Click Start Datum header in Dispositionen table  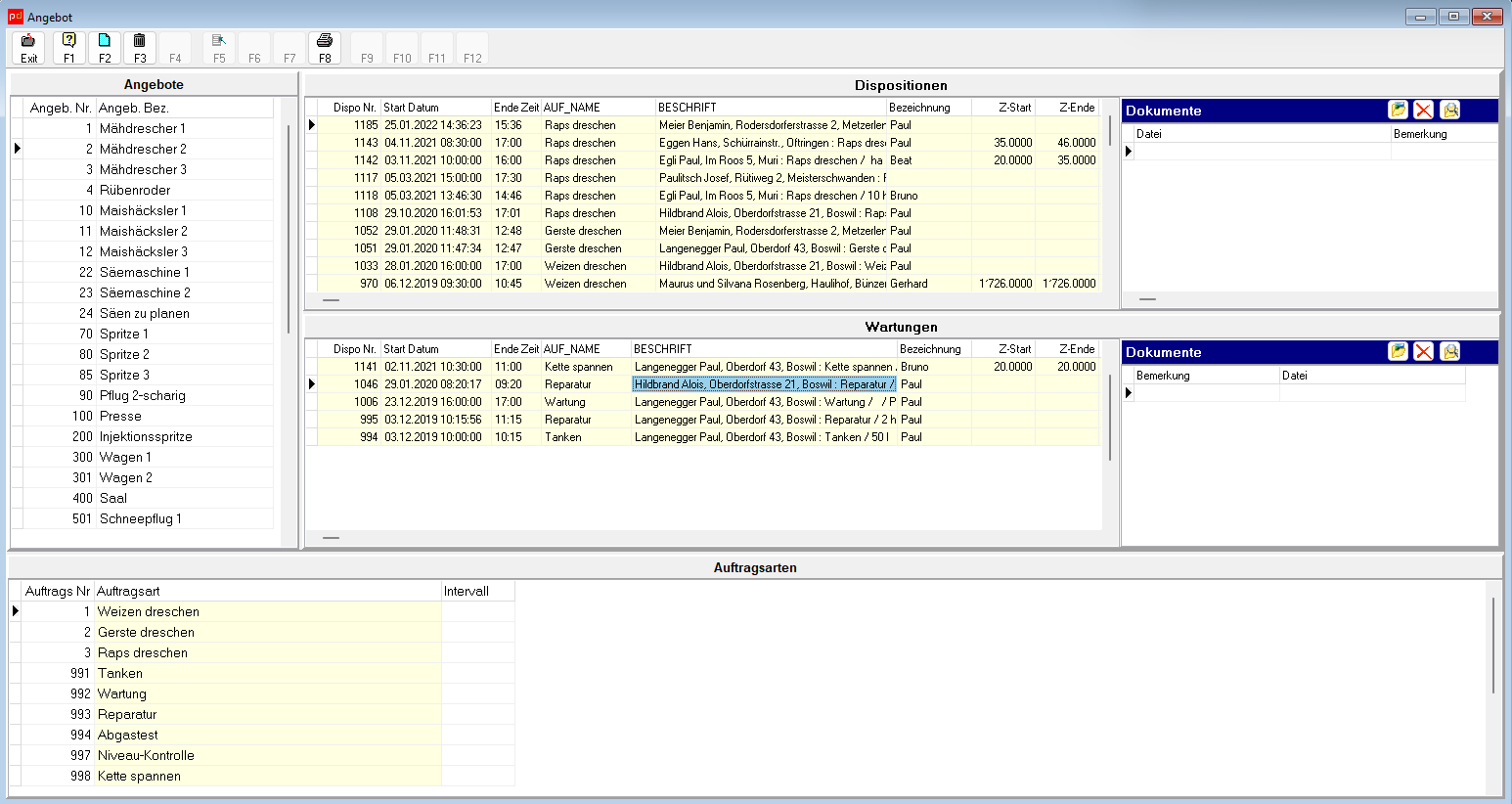[x=436, y=108]
